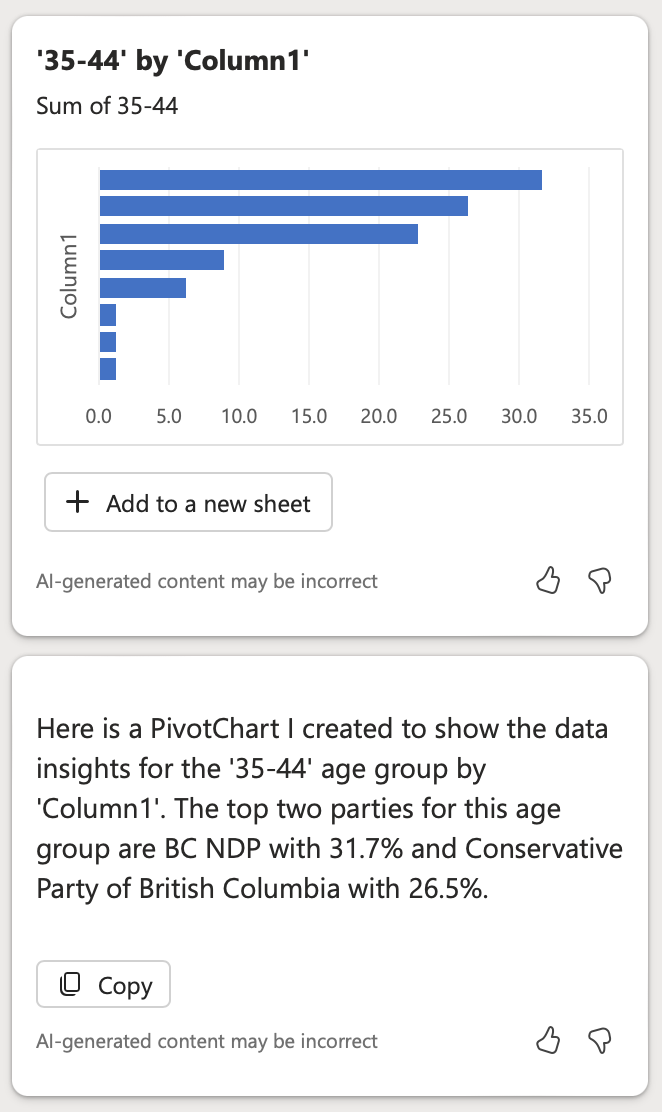
Task: Add the chart to a new sheet
Action: pos(188,502)
